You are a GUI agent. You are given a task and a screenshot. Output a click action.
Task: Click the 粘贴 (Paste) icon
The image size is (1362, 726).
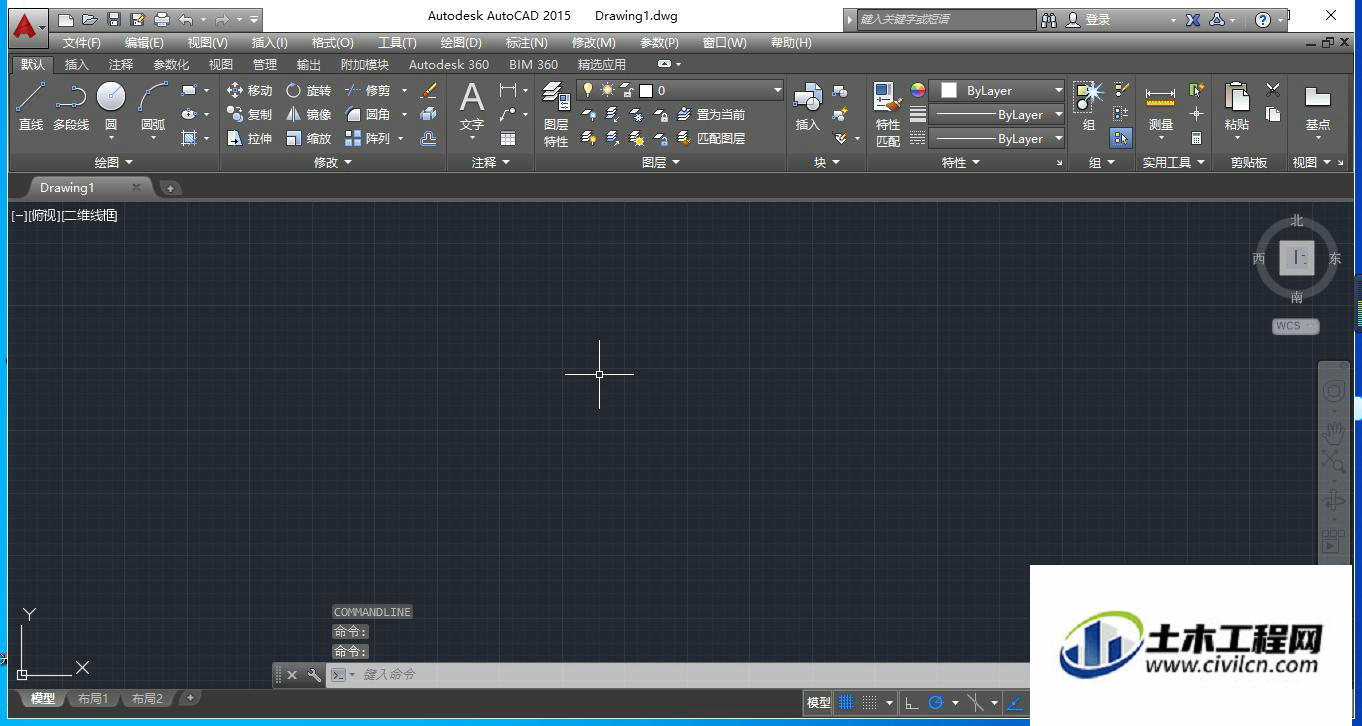tap(1237, 107)
